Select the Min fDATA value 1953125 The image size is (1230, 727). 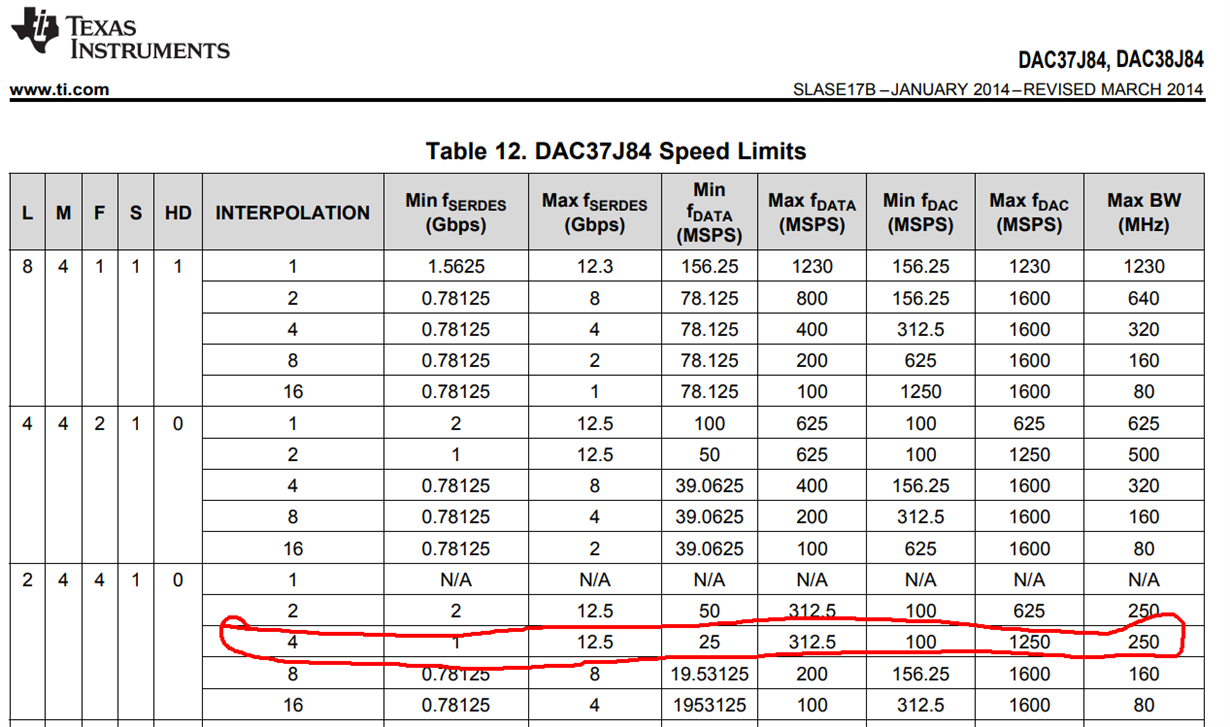(709, 705)
